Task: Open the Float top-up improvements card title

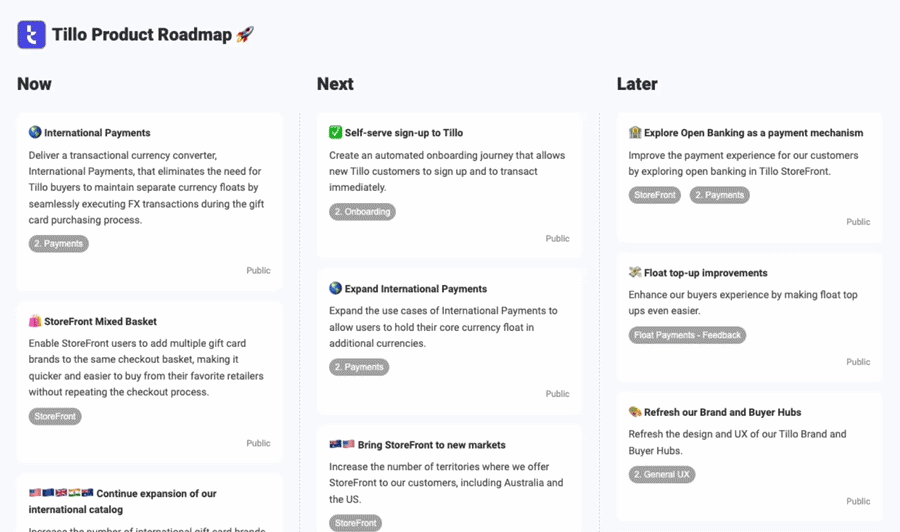Action: [705, 273]
